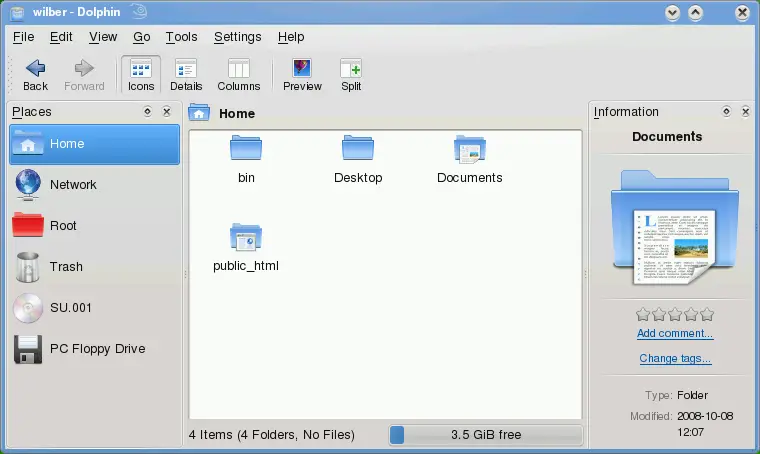Open the Tools menu
The width and height of the screenshot is (760, 454).
(x=181, y=37)
